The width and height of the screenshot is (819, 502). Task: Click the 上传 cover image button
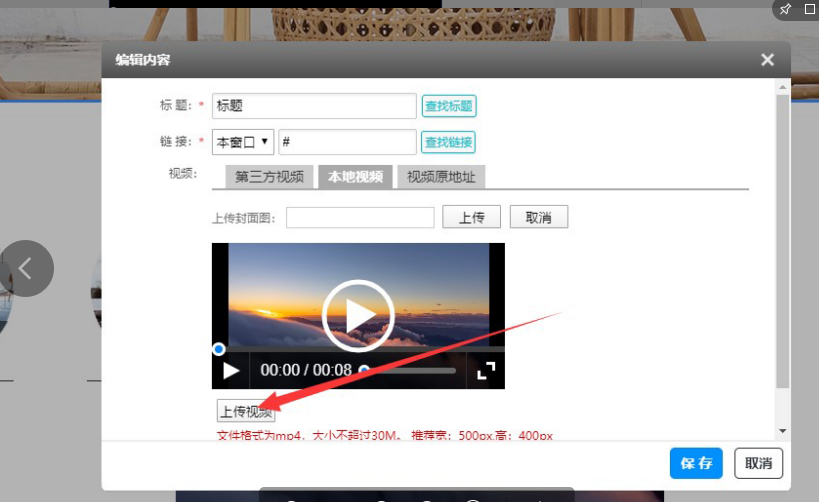pos(471,217)
